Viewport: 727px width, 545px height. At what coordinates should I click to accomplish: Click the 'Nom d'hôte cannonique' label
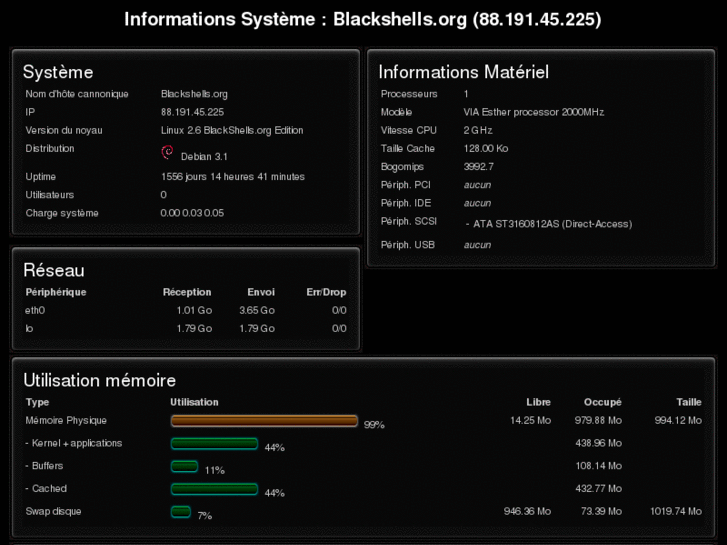coord(77,94)
